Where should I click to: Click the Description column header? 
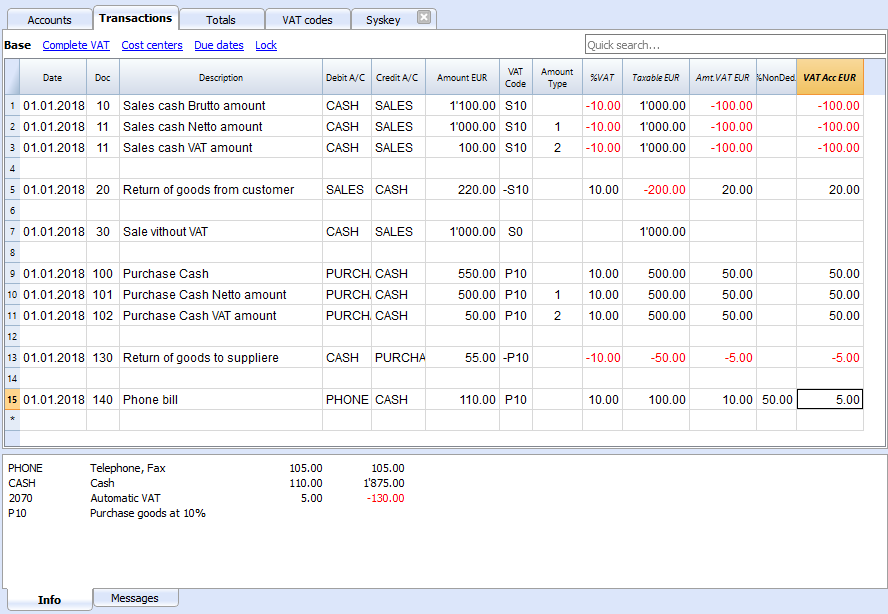click(x=221, y=78)
